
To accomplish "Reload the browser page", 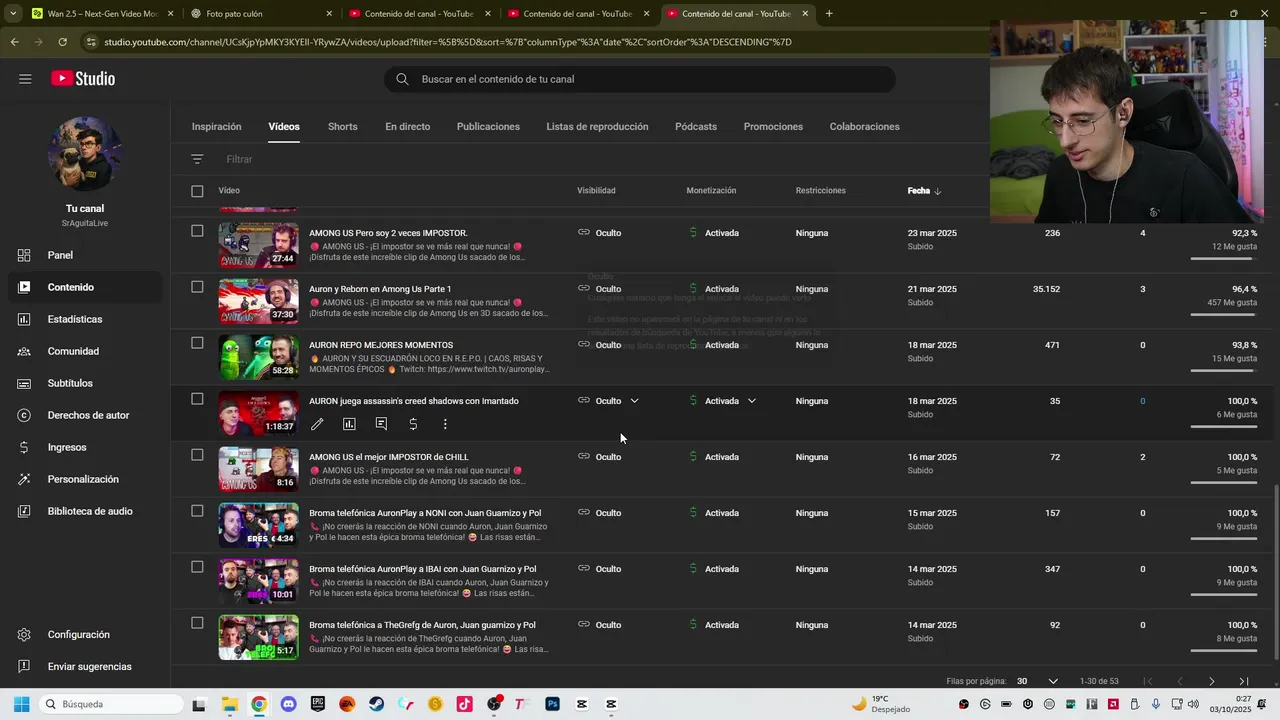I will [x=62, y=42].
